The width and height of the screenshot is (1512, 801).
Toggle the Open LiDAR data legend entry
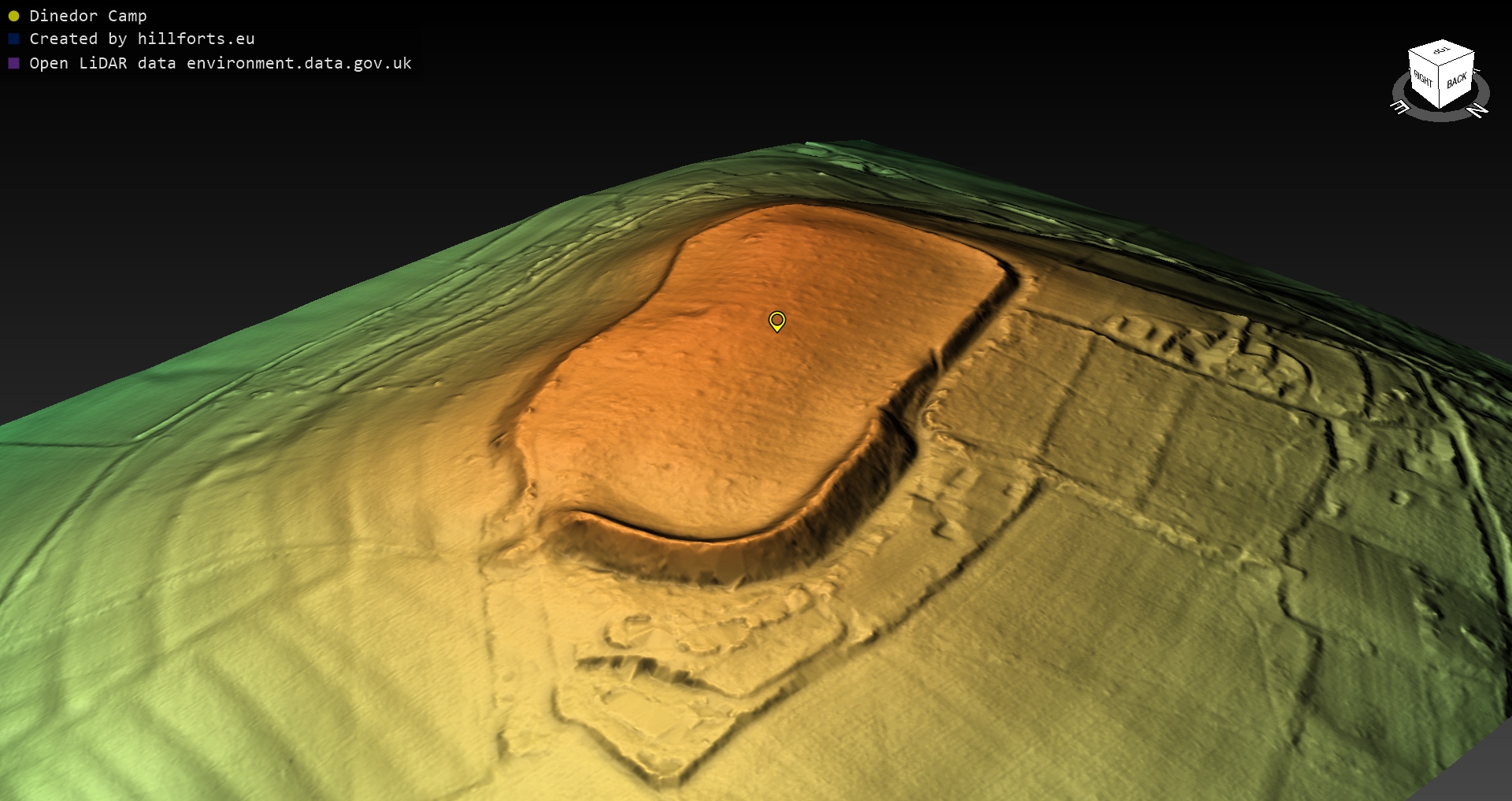[220, 63]
